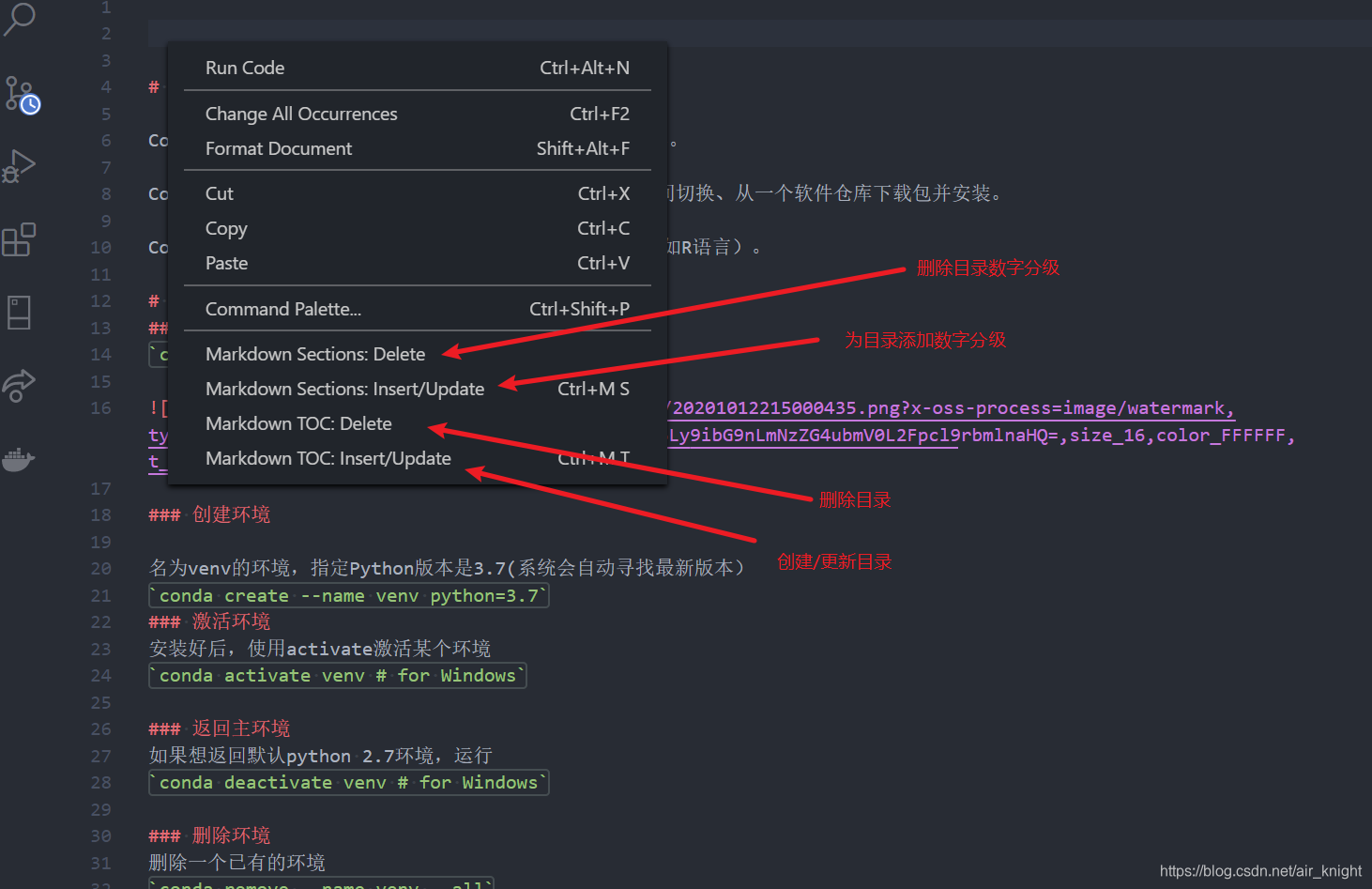Choose Format Document

coord(279,148)
